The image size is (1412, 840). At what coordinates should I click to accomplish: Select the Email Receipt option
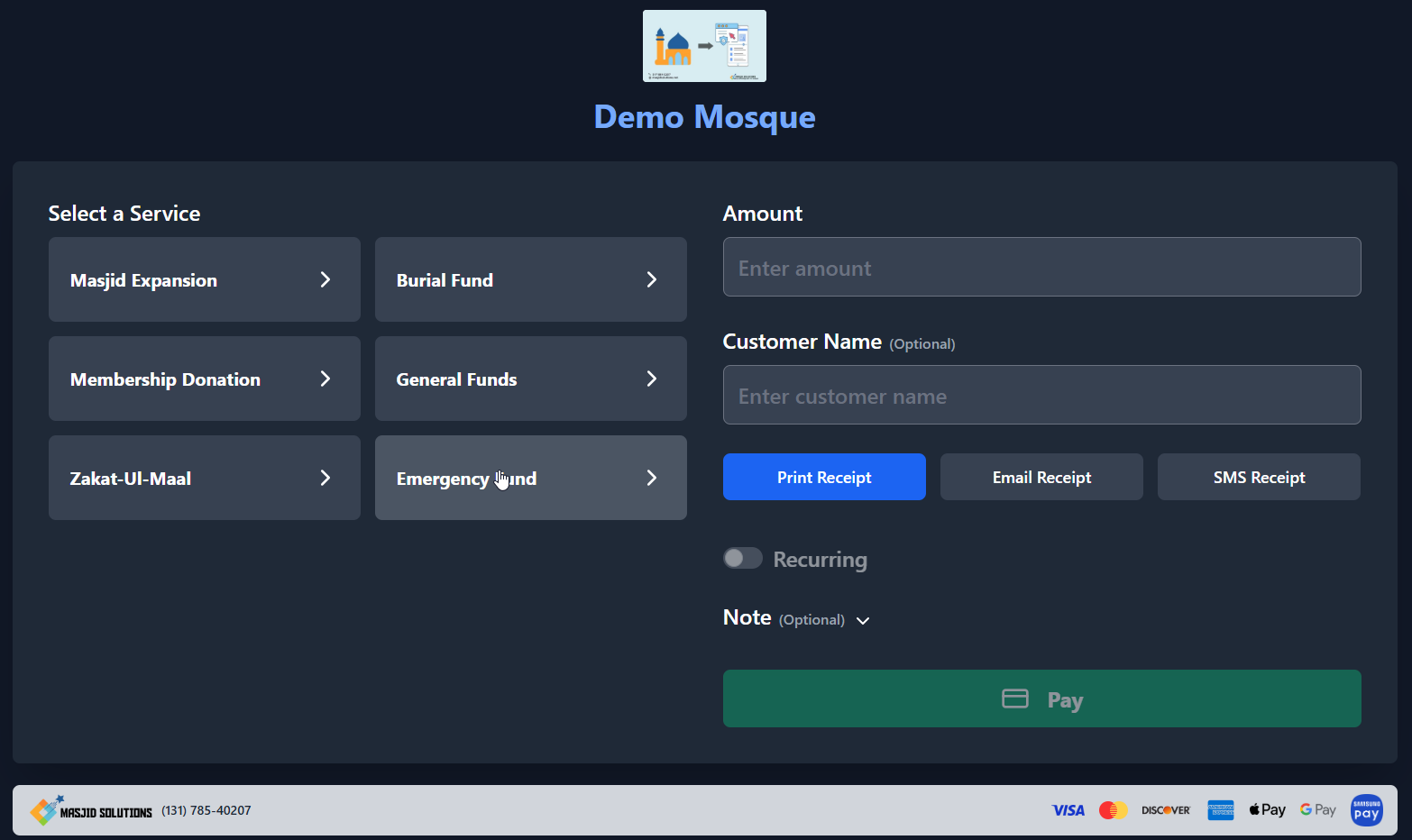coord(1041,477)
